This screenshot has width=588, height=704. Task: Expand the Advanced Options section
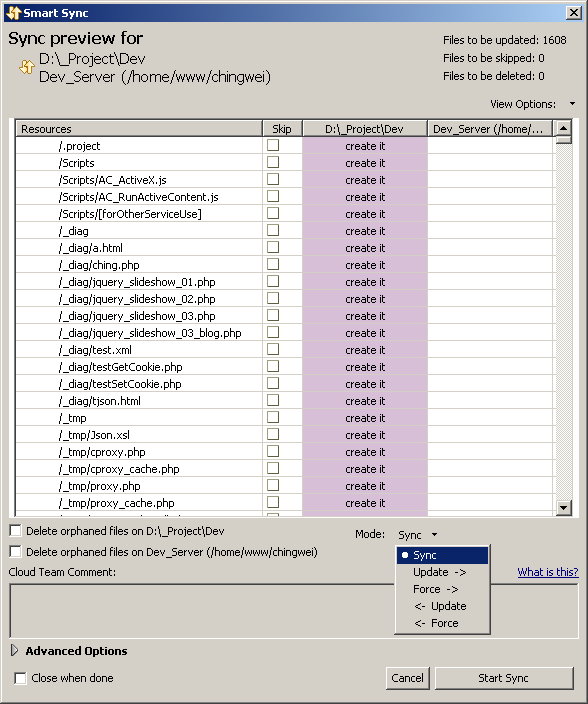[14, 651]
